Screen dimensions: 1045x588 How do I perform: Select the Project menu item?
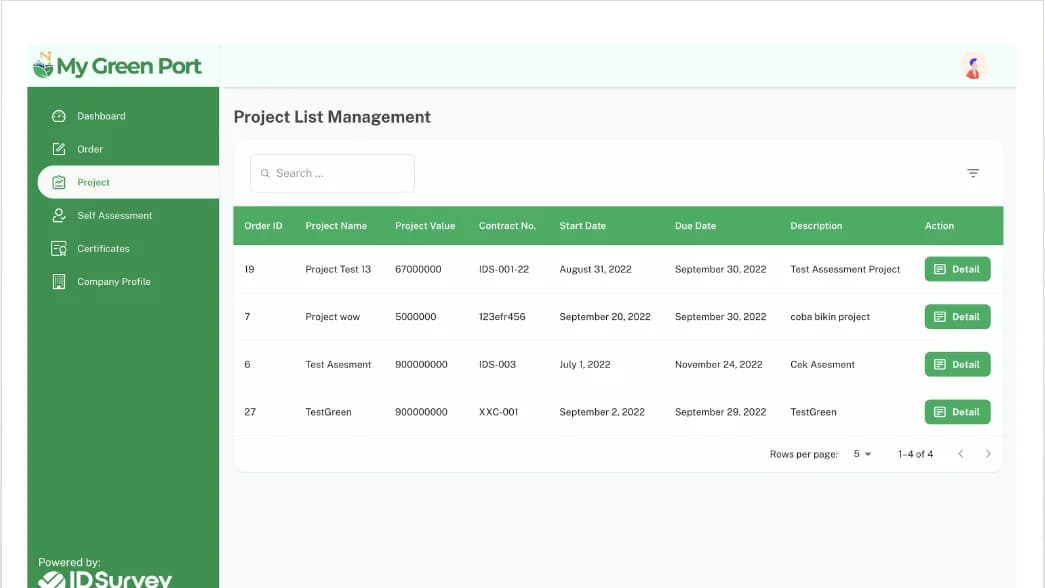[x=128, y=182]
